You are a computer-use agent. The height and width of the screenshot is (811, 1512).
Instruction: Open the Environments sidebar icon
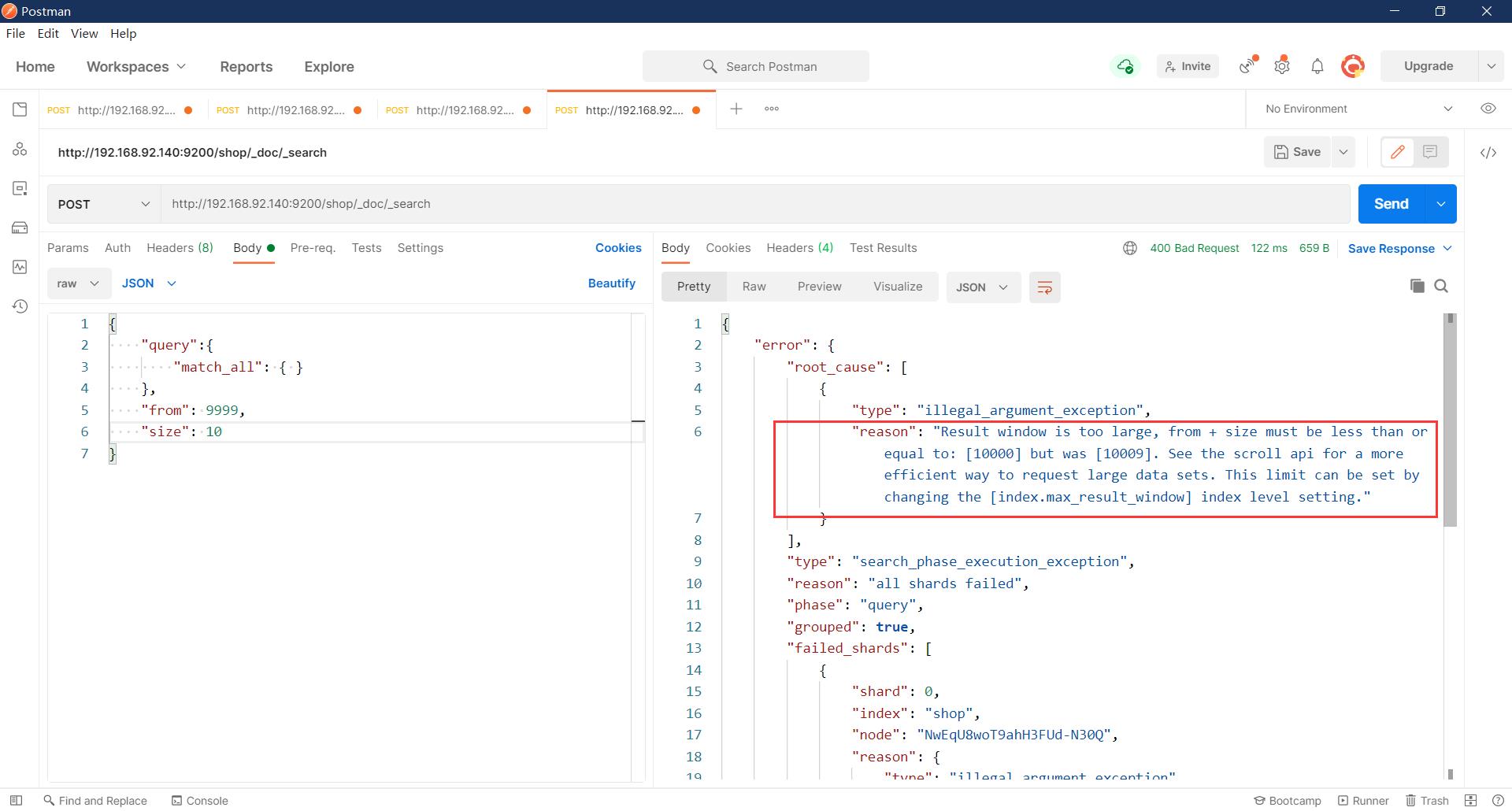20,188
